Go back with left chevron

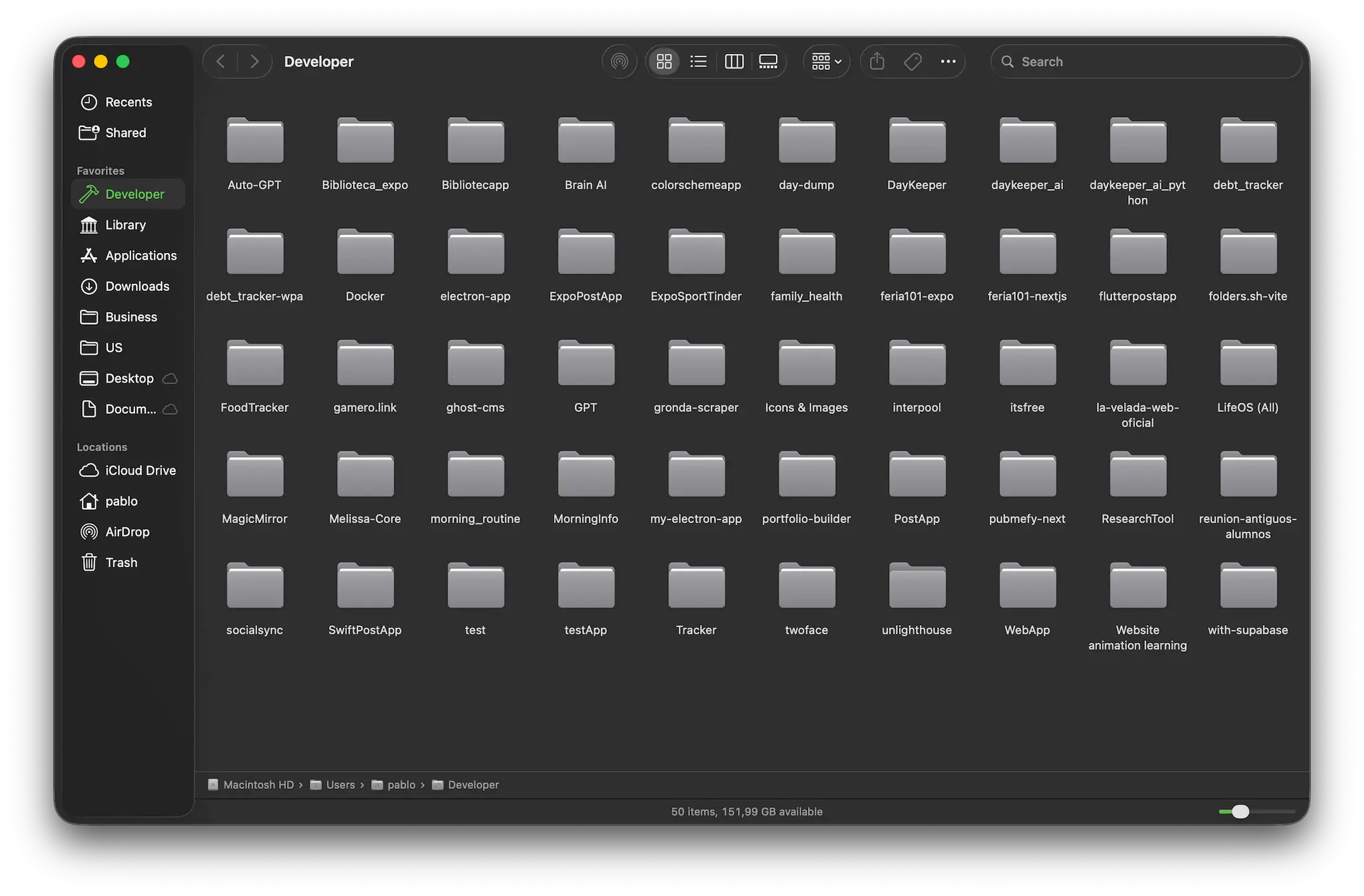(220, 62)
